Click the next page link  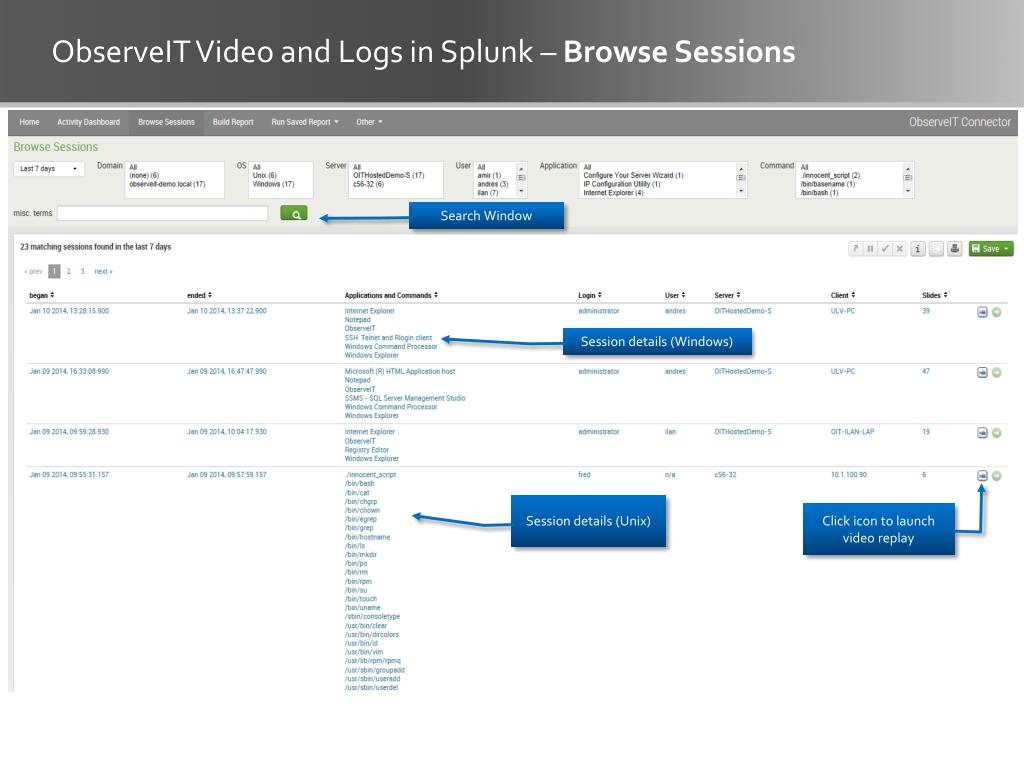pos(103,271)
